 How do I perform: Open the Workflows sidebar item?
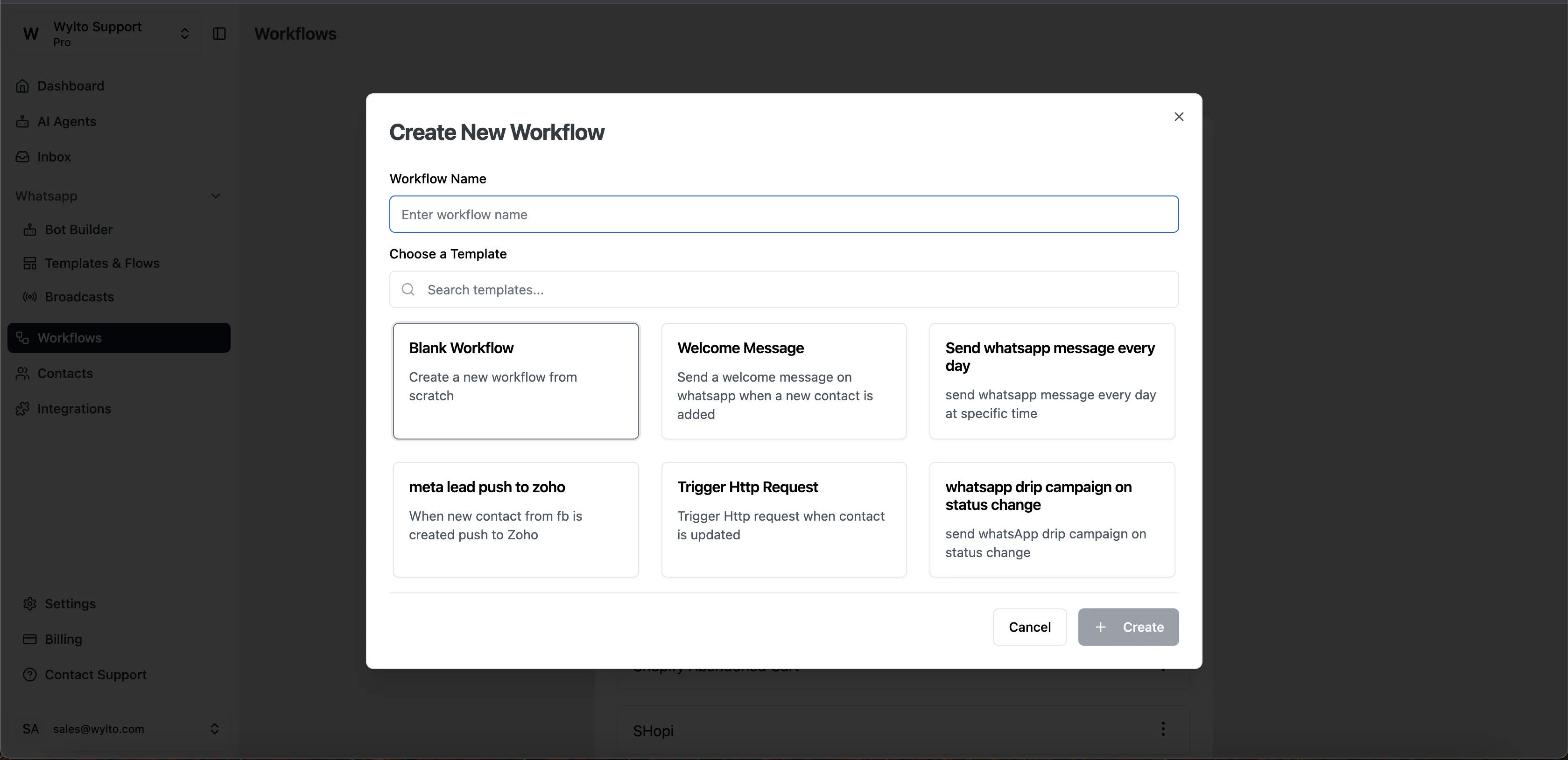pos(119,338)
